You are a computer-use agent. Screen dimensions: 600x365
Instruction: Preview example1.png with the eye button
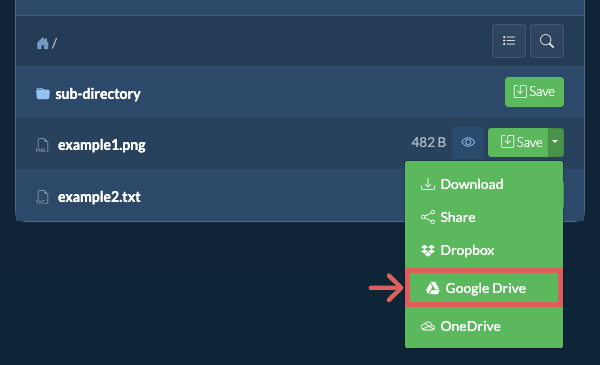tap(468, 142)
